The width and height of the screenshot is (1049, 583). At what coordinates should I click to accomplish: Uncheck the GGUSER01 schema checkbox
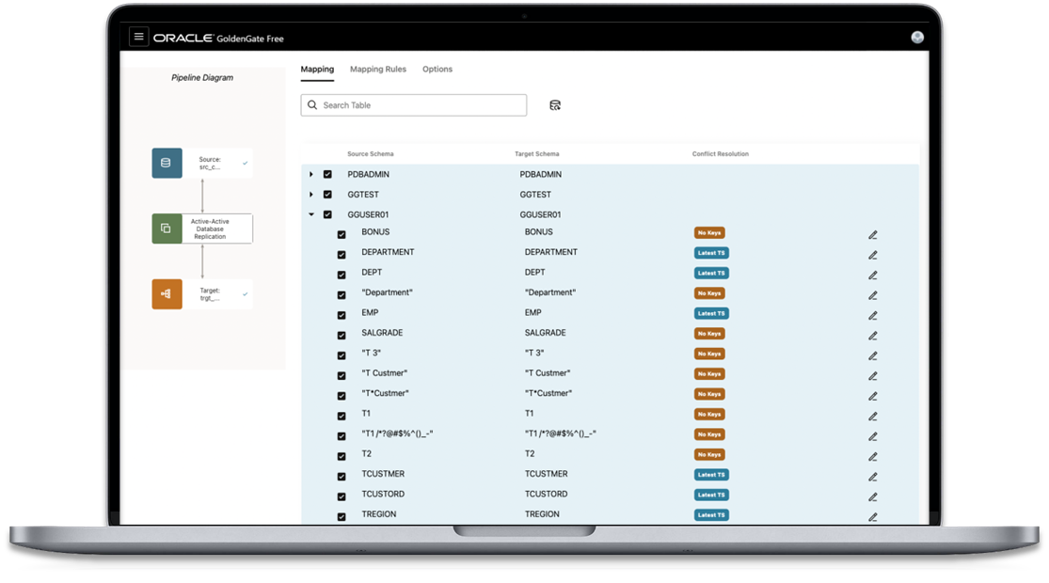coord(327,214)
